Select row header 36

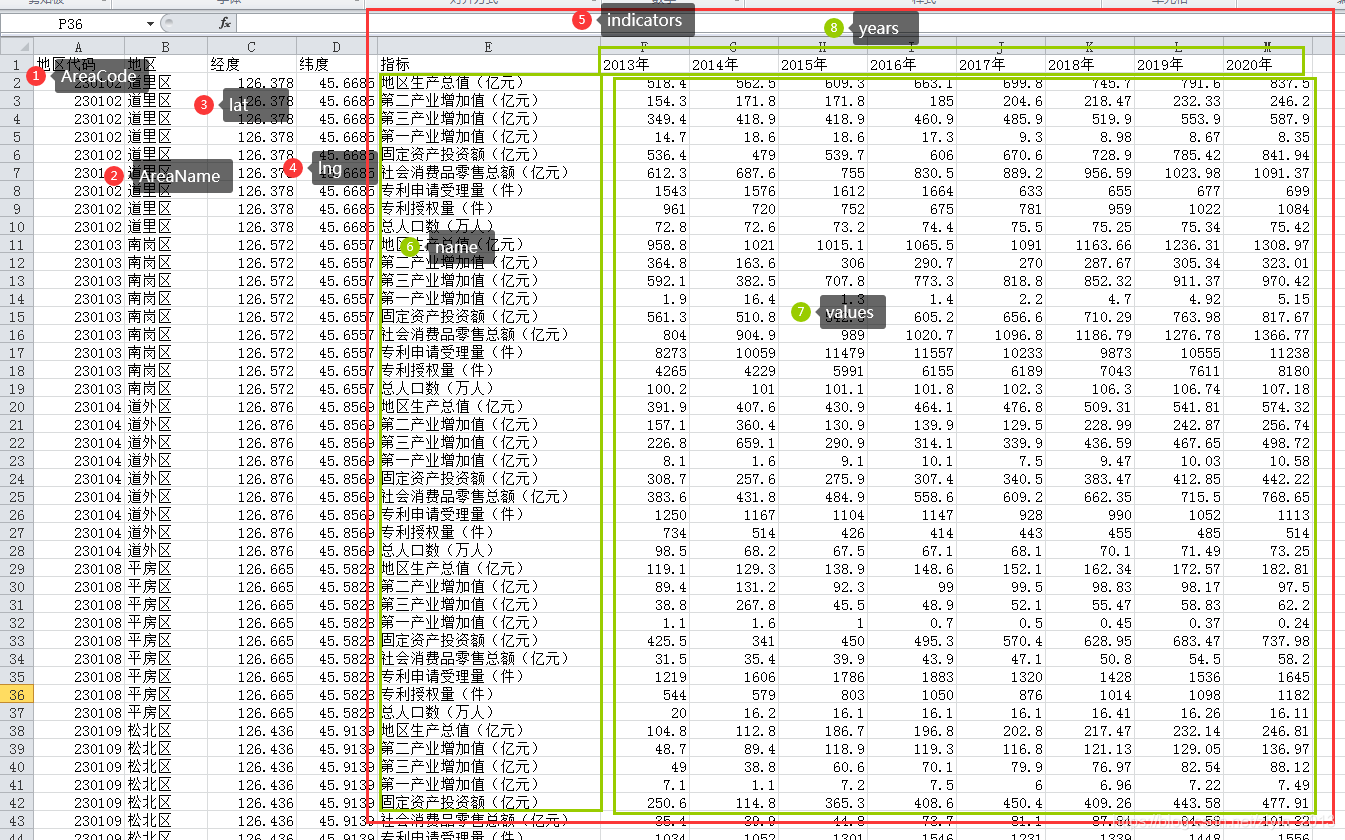click(x=17, y=694)
